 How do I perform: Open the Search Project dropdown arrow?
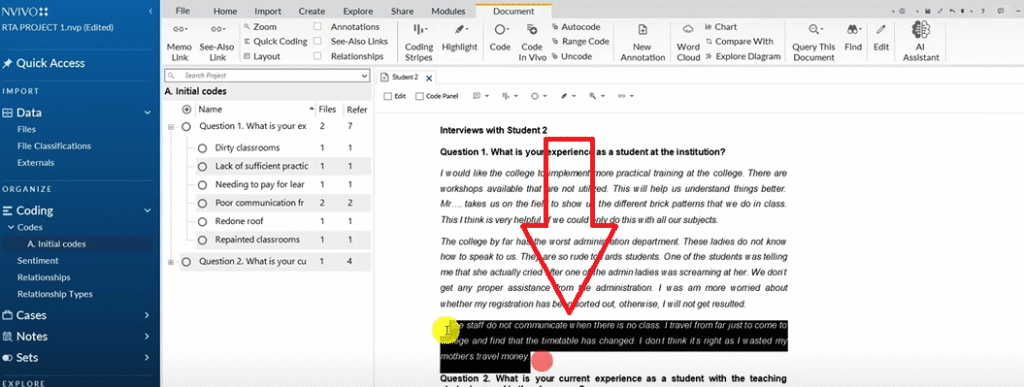coord(364,76)
